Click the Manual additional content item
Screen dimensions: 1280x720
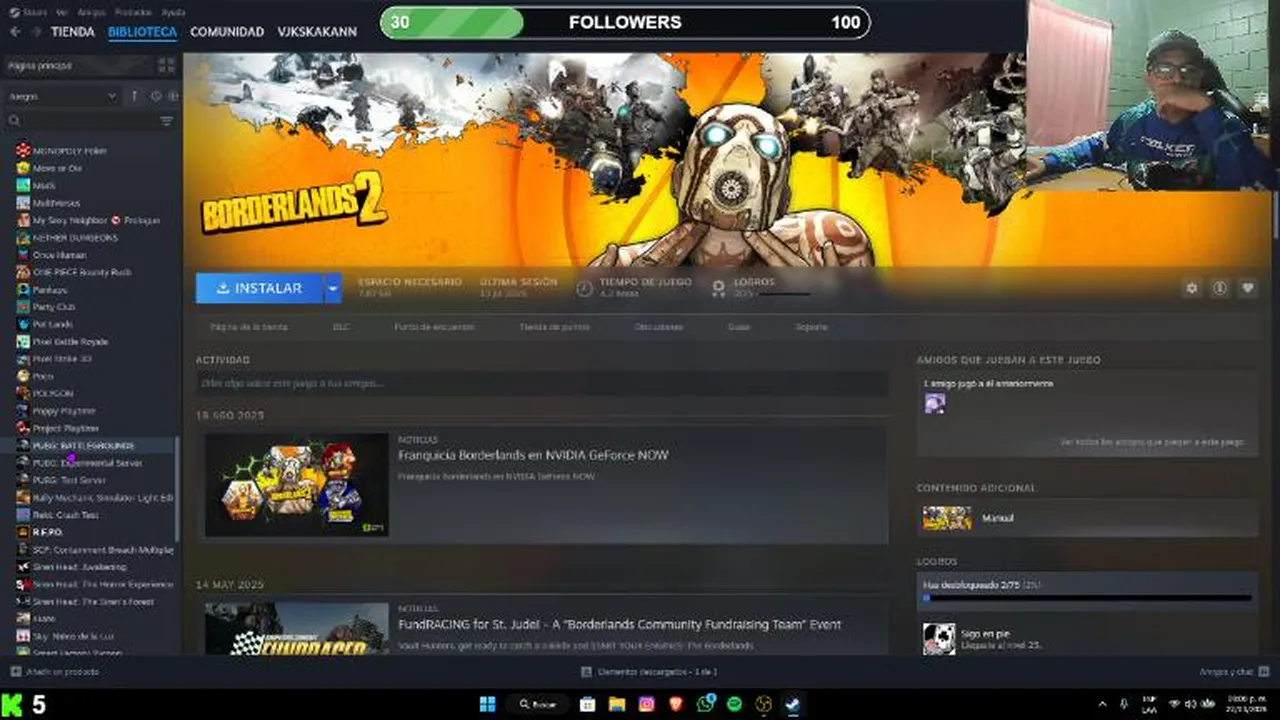point(1088,518)
